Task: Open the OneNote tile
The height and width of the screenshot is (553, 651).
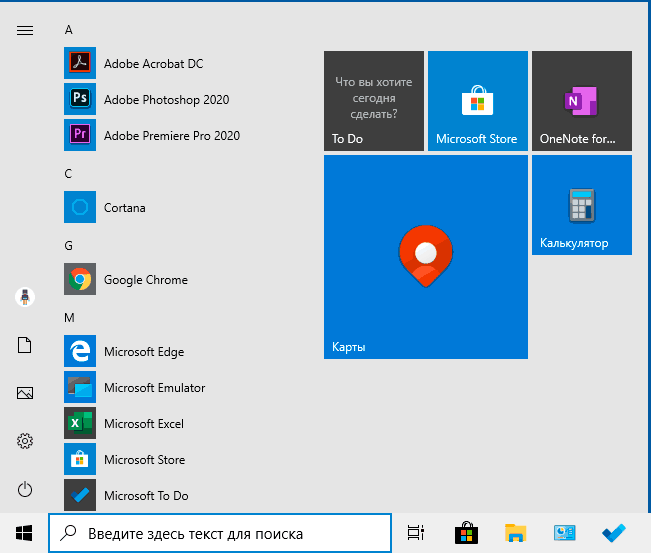Action: (582, 101)
